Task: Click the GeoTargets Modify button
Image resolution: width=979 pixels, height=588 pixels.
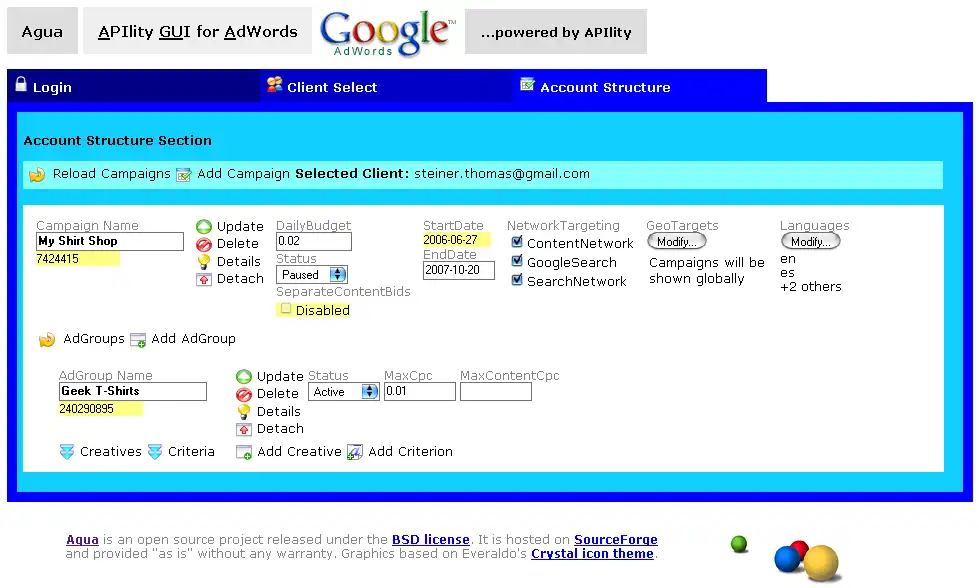Action: point(677,242)
